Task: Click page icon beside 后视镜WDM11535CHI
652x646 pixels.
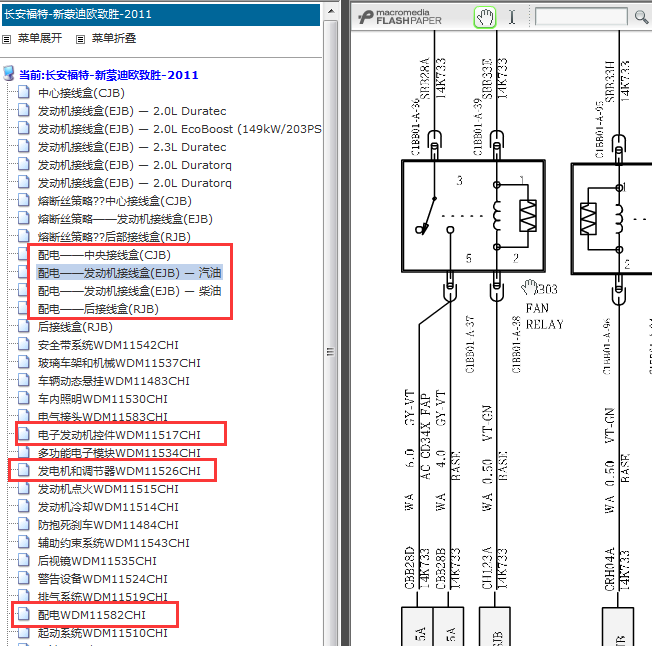Action: 24,560
